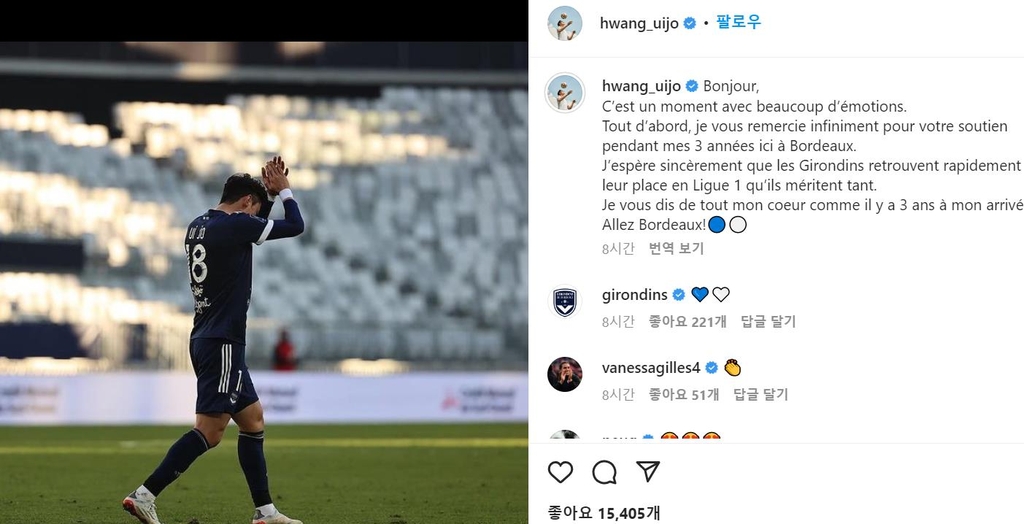Like the post with the heart icon
Image resolution: width=1024 pixels, height=524 pixels.
pos(560,472)
